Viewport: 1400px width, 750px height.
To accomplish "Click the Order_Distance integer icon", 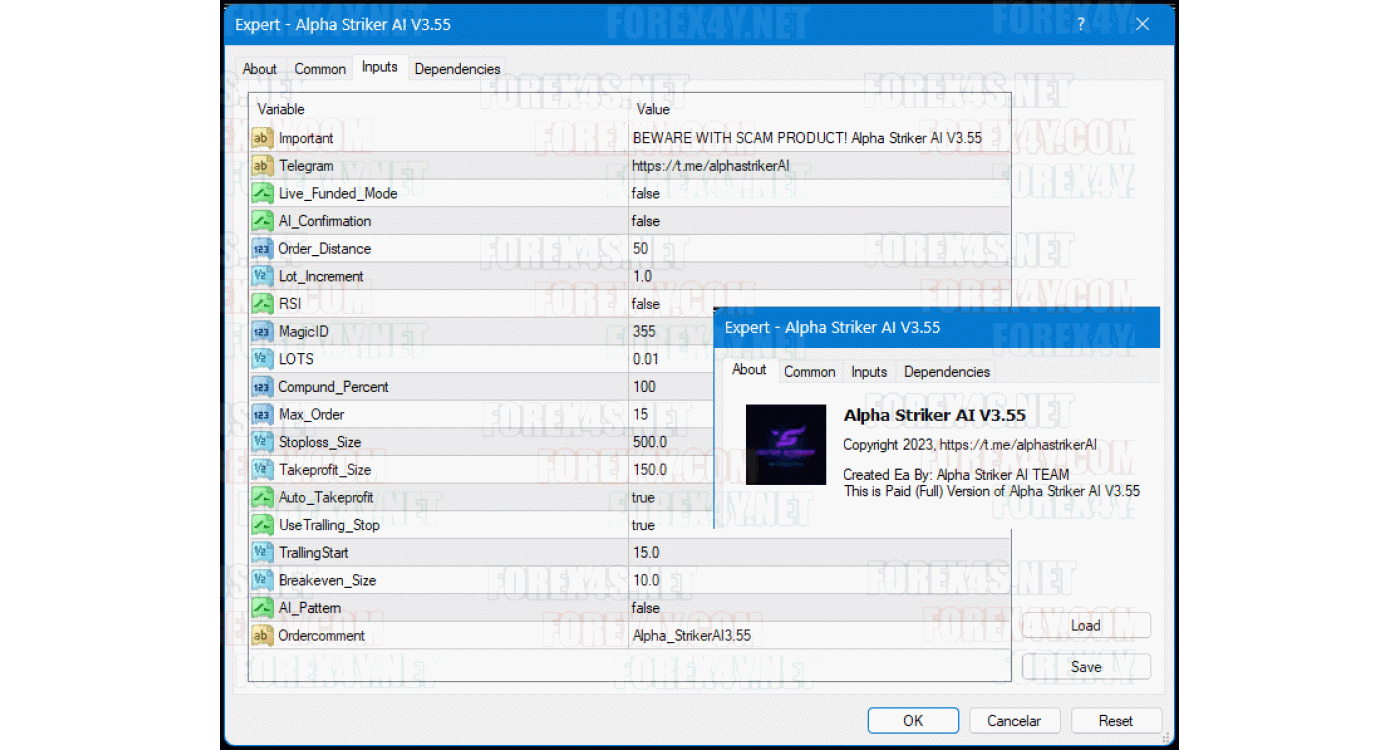I will pyautogui.click(x=262, y=249).
